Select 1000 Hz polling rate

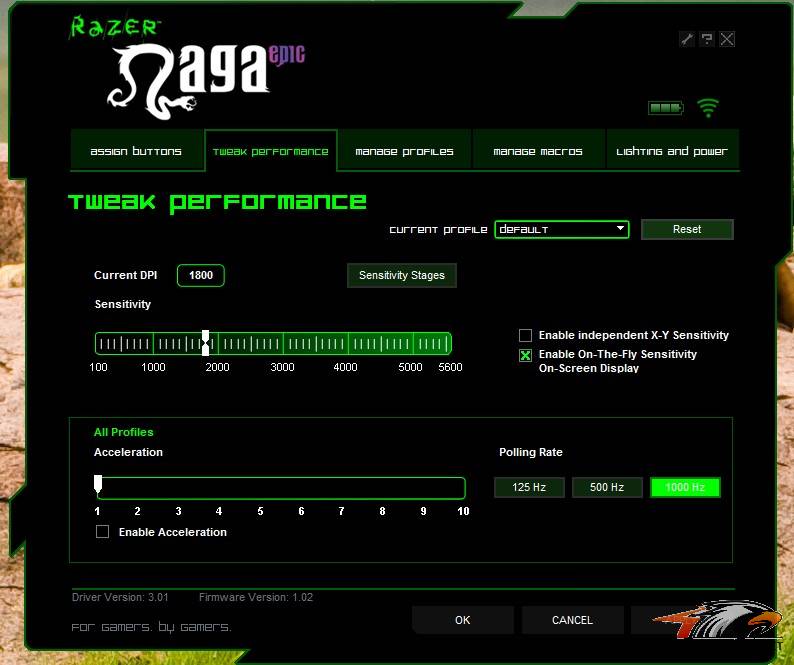click(x=685, y=487)
